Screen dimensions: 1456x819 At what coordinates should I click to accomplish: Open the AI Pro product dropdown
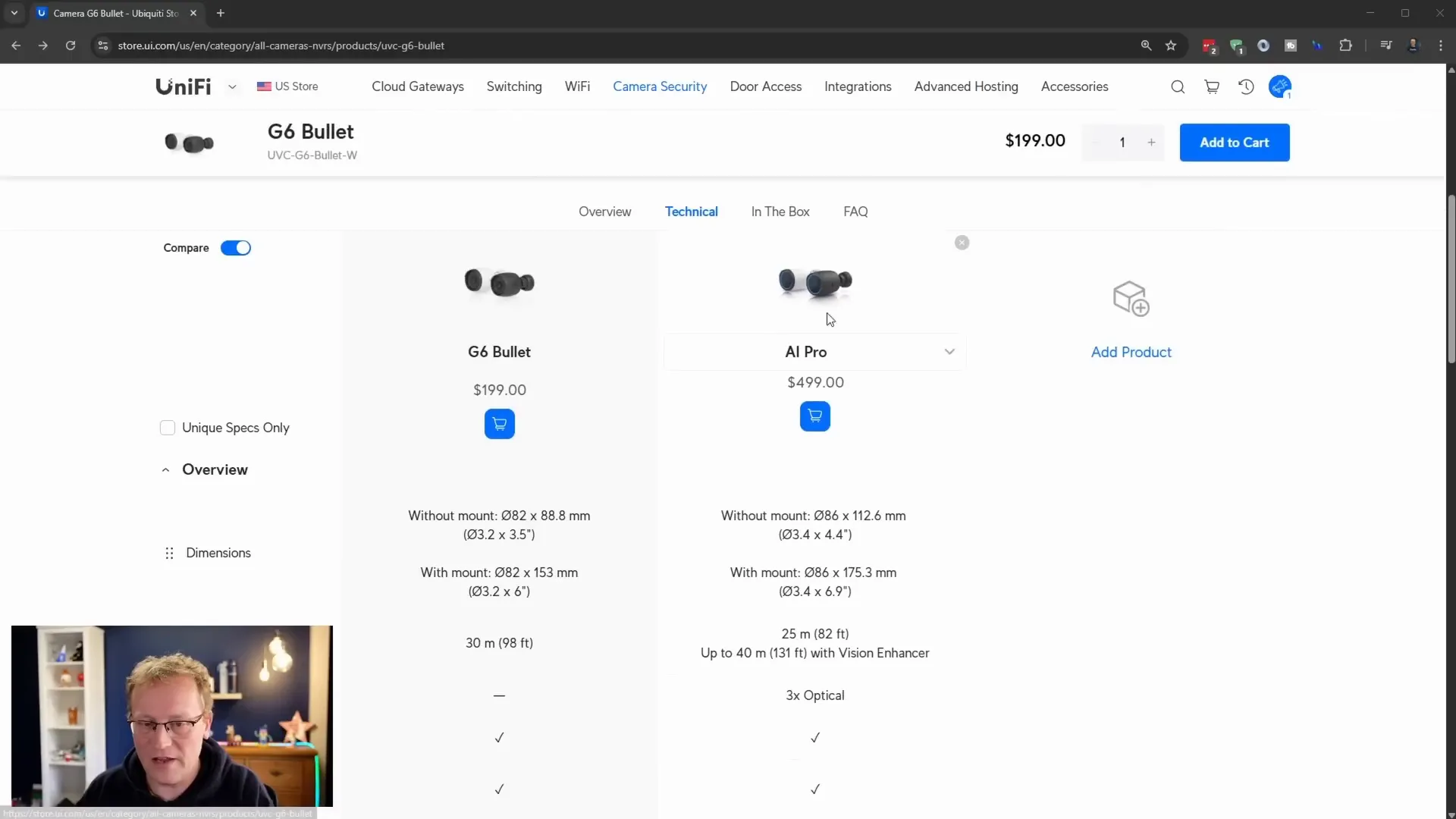pyautogui.click(x=814, y=352)
